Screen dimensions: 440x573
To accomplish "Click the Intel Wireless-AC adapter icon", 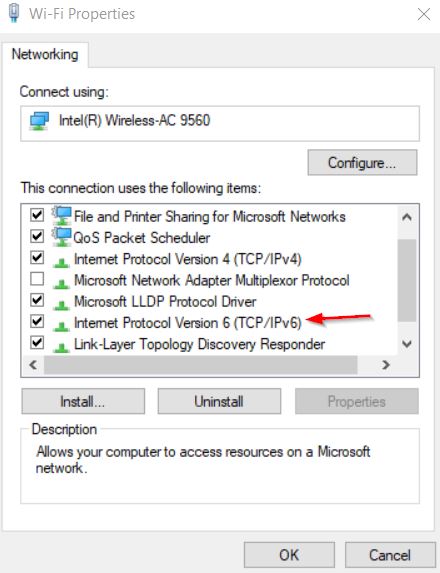I will click(39, 121).
